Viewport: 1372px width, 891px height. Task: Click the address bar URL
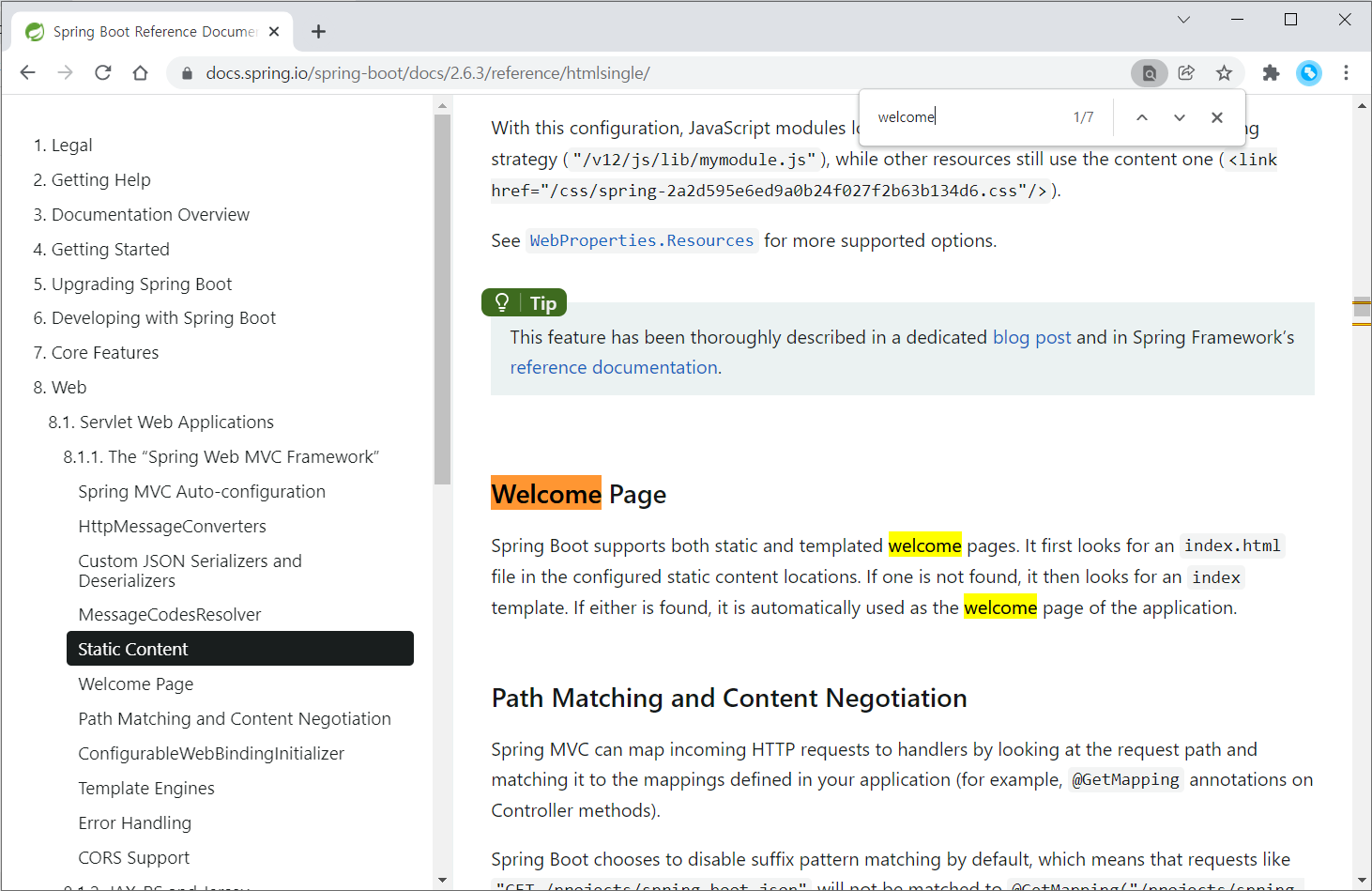(428, 73)
